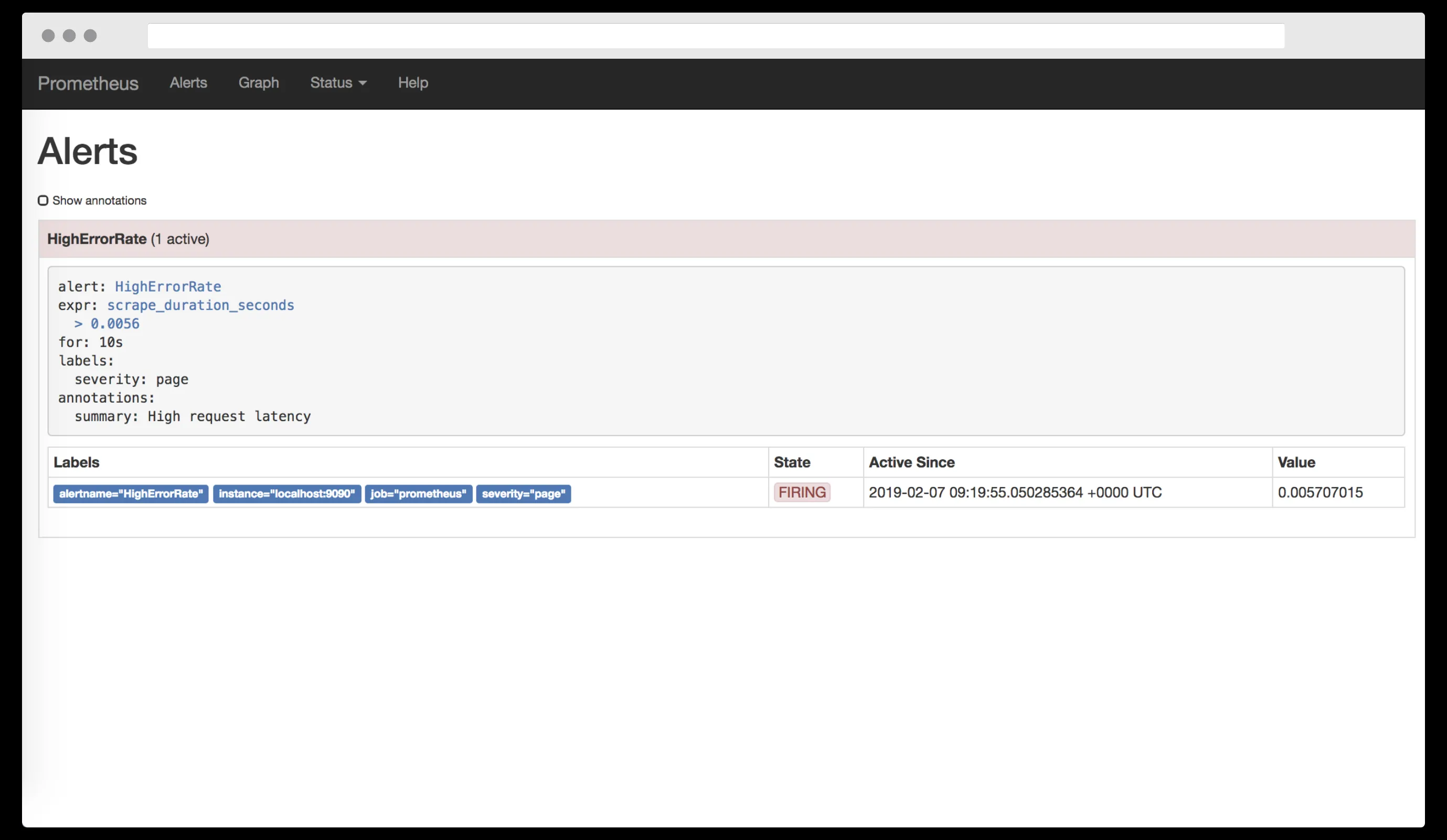Screen dimensions: 1447x840
Task: Click the alertname="HighErrorRate" label badge
Action: (130, 493)
